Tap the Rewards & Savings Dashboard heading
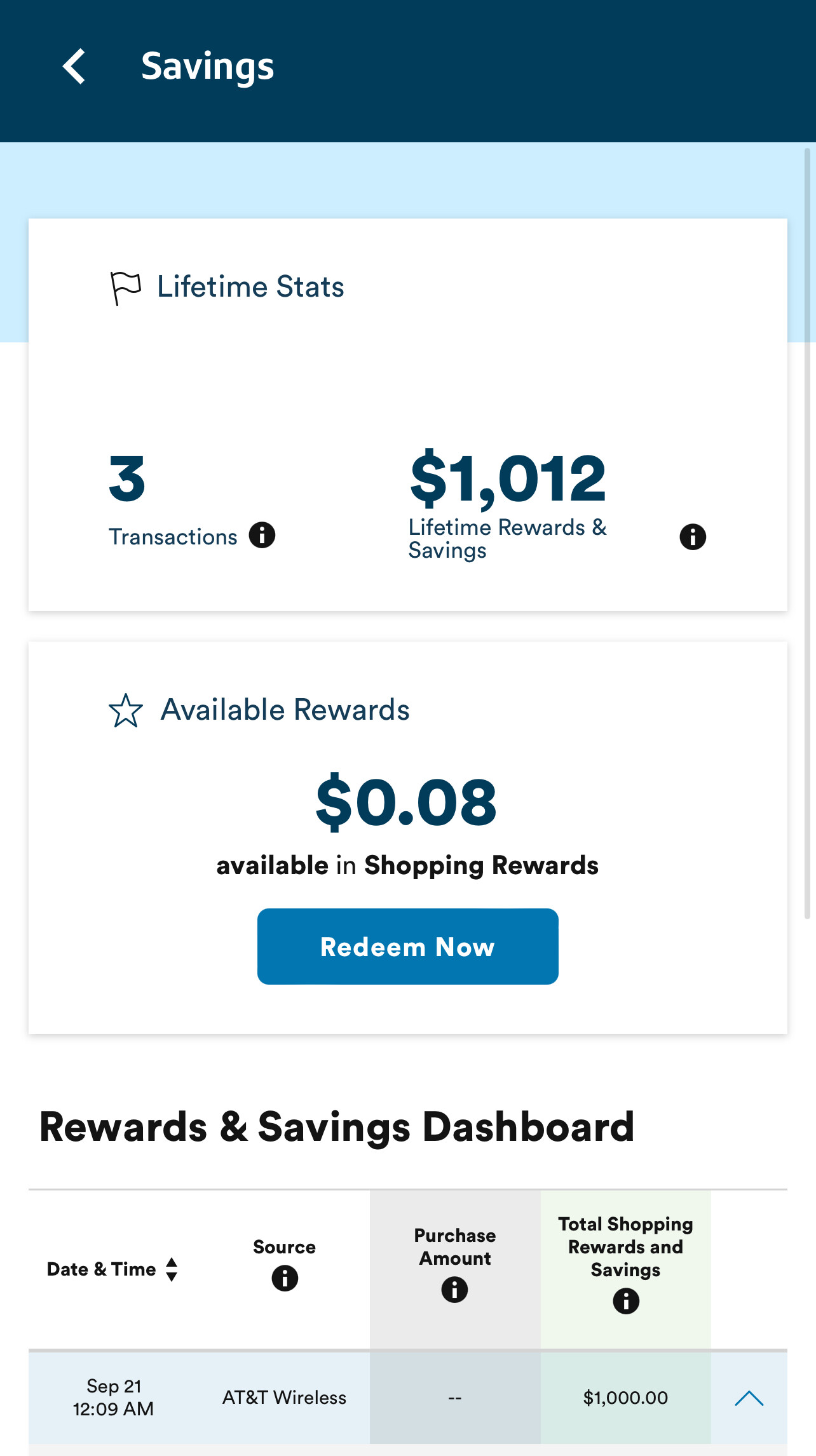The width and height of the screenshot is (816, 1456). (337, 1127)
